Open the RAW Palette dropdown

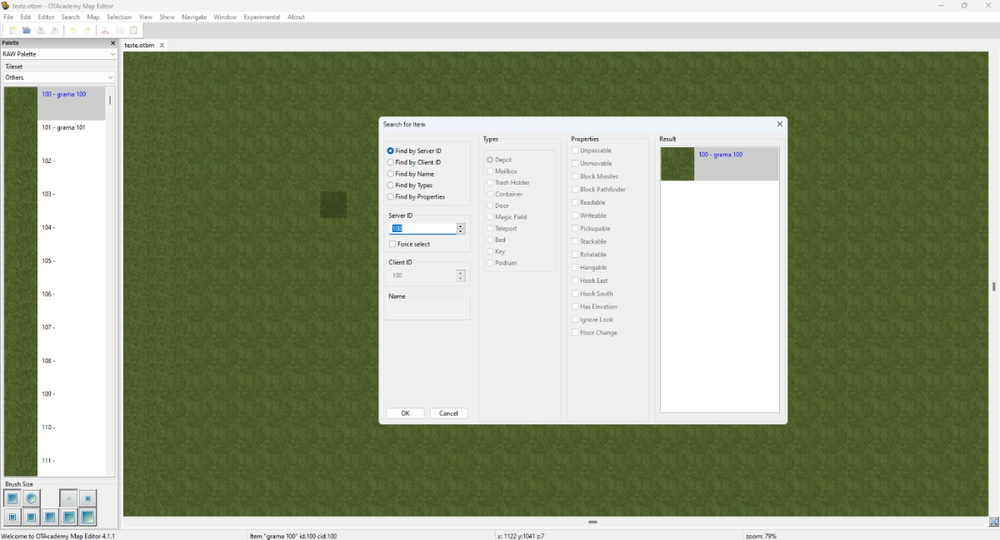tap(59, 54)
